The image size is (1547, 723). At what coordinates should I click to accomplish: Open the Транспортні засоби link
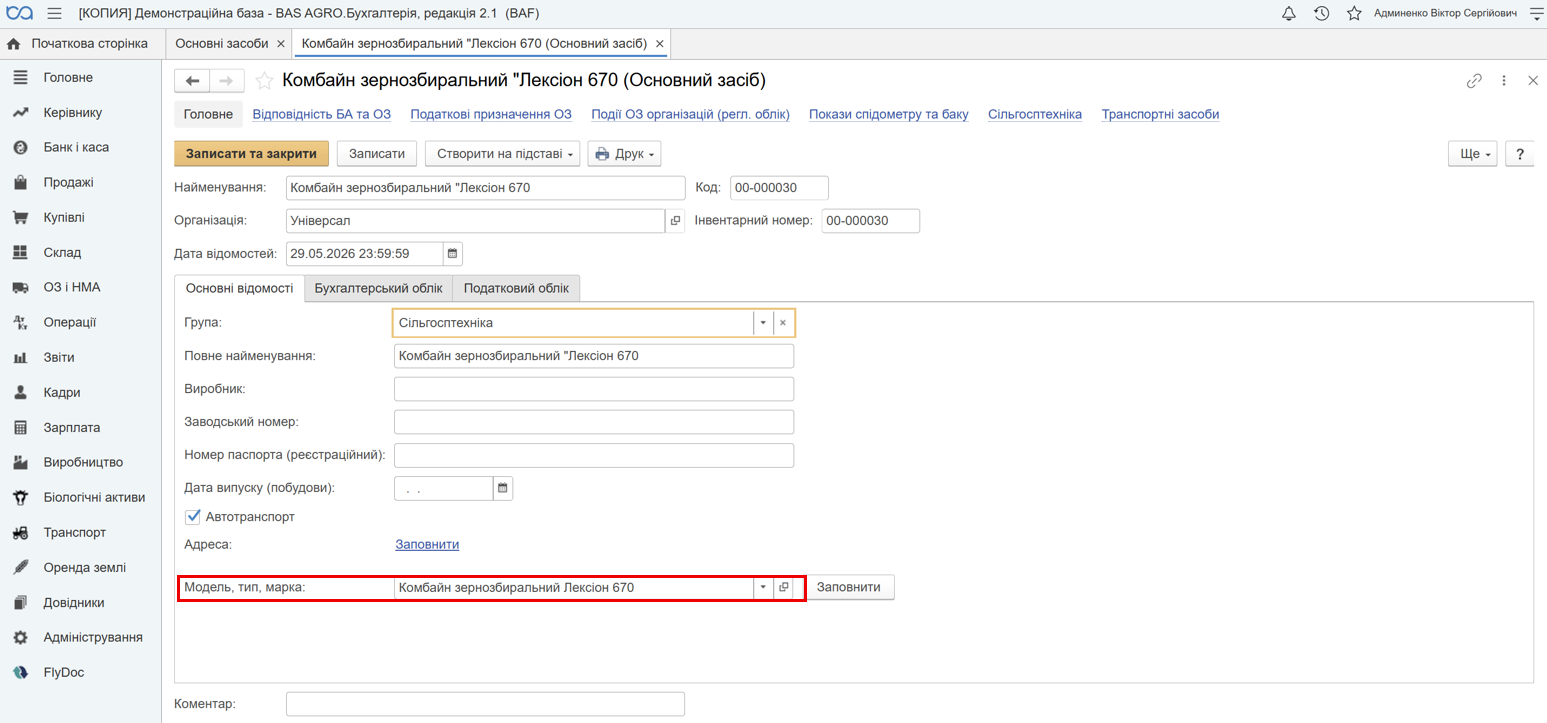coord(1160,114)
